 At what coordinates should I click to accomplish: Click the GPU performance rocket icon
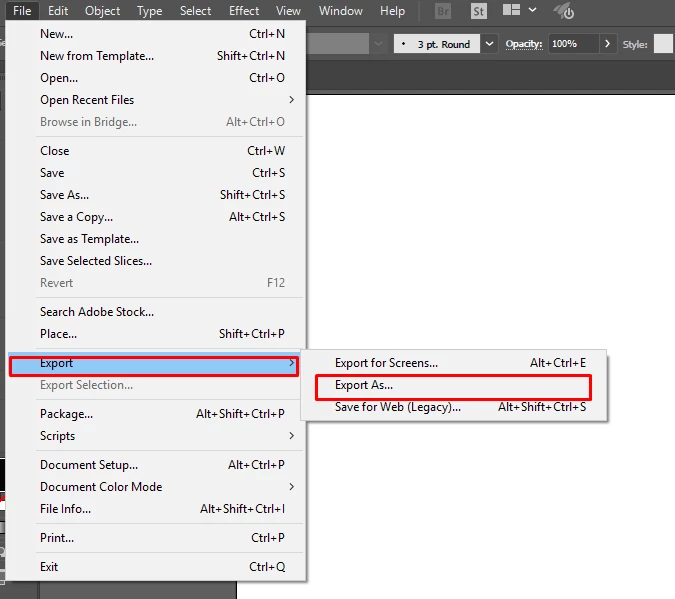[x=564, y=11]
